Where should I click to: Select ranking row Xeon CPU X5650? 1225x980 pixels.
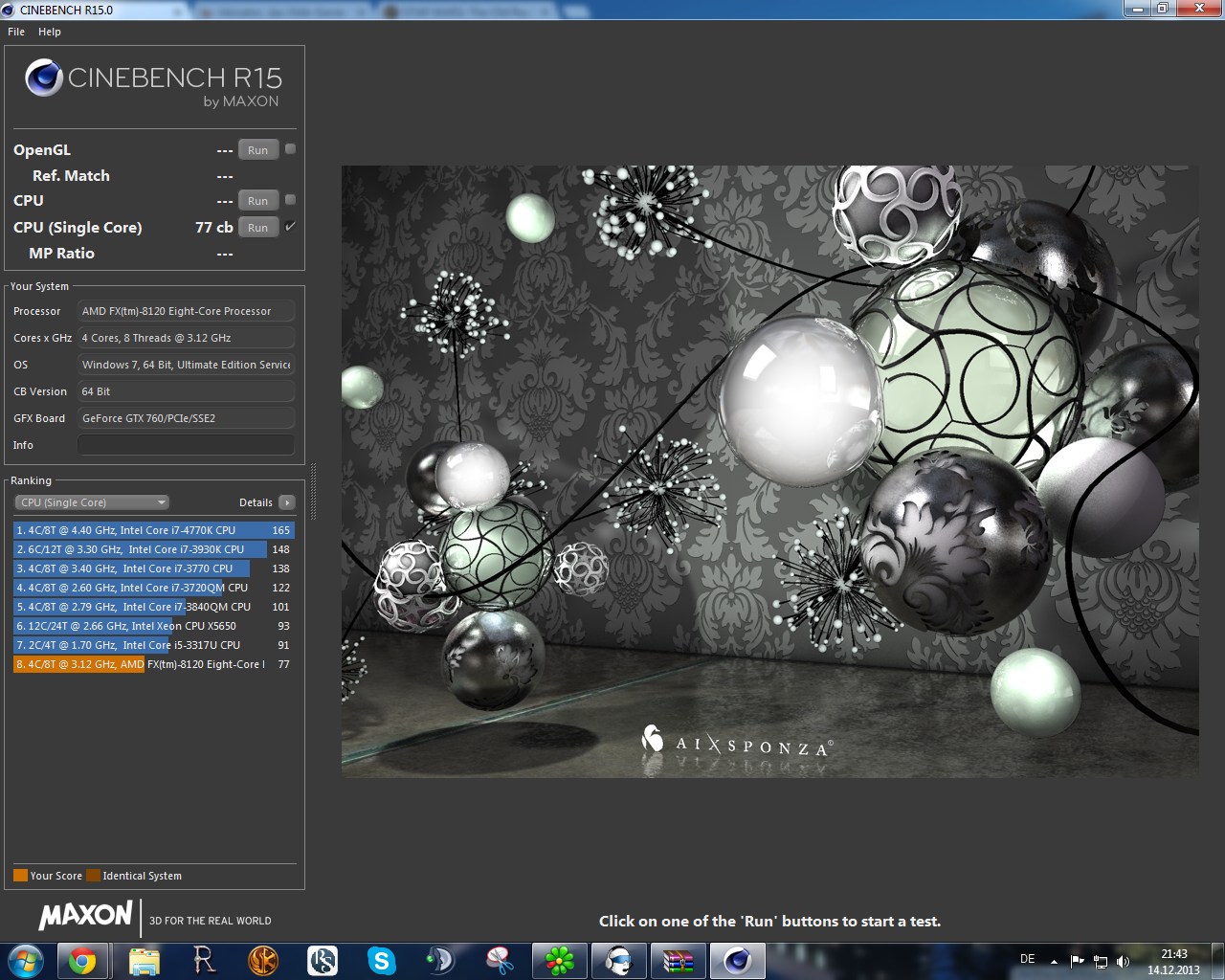tap(154, 626)
